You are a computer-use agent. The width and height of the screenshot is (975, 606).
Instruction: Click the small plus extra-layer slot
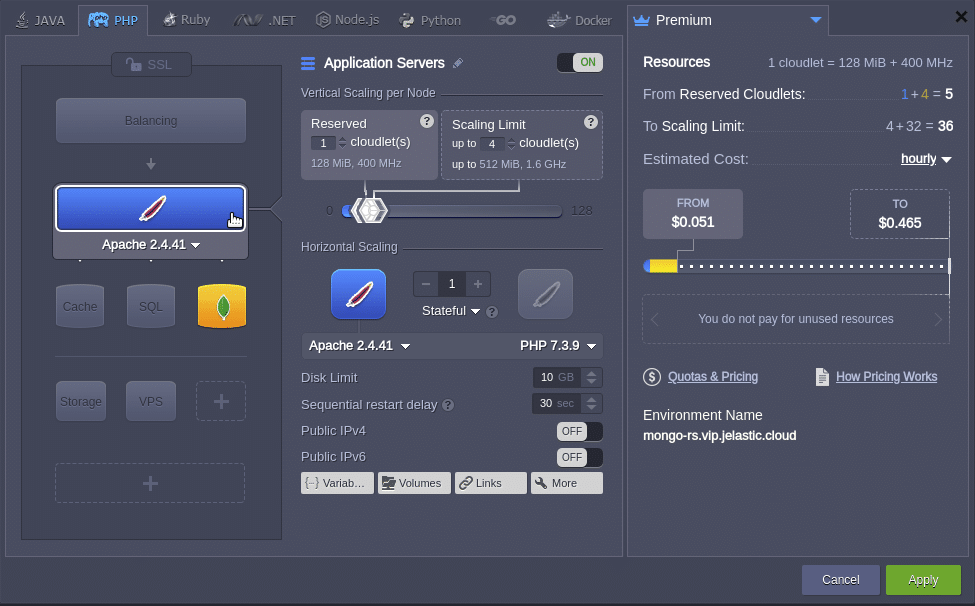pyautogui.click(x=221, y=402)
